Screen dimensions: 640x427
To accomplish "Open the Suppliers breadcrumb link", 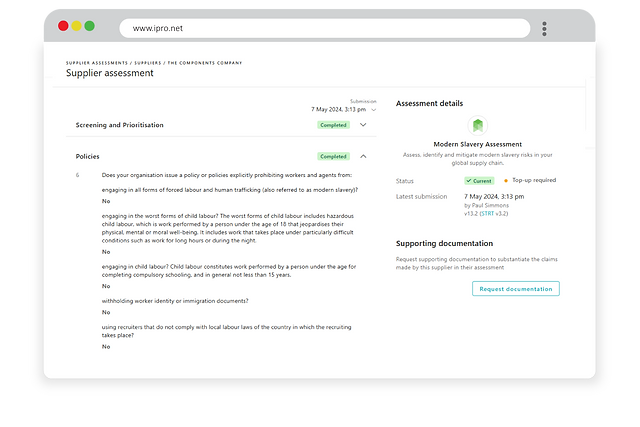I will point(148,63).
